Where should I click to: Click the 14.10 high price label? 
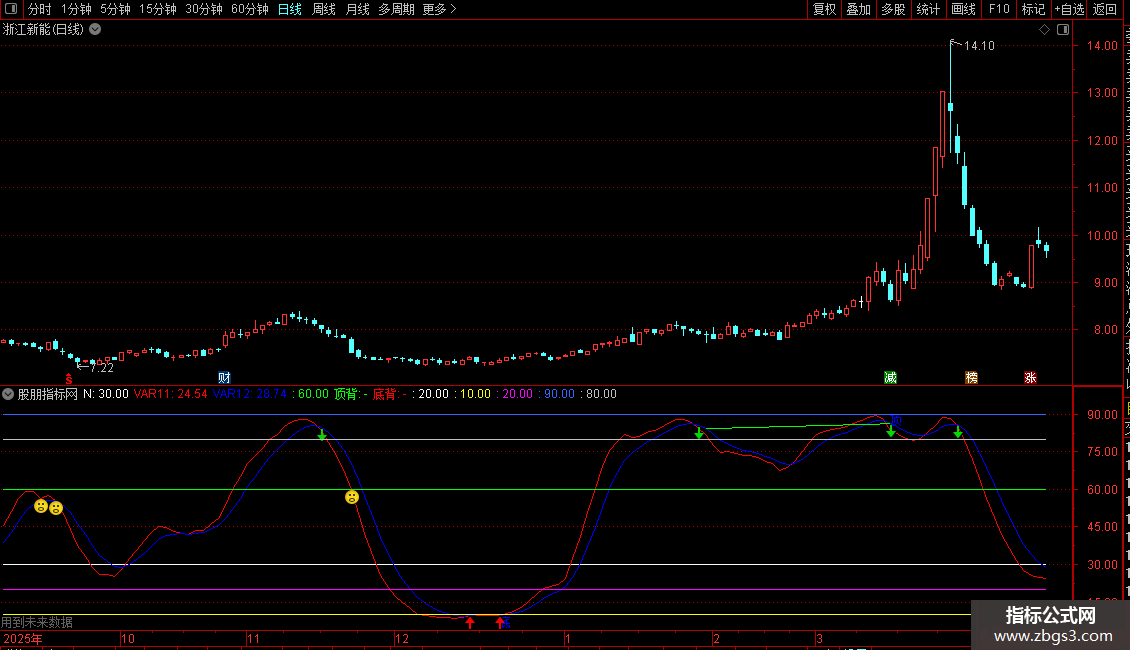(x=979, y=46)
